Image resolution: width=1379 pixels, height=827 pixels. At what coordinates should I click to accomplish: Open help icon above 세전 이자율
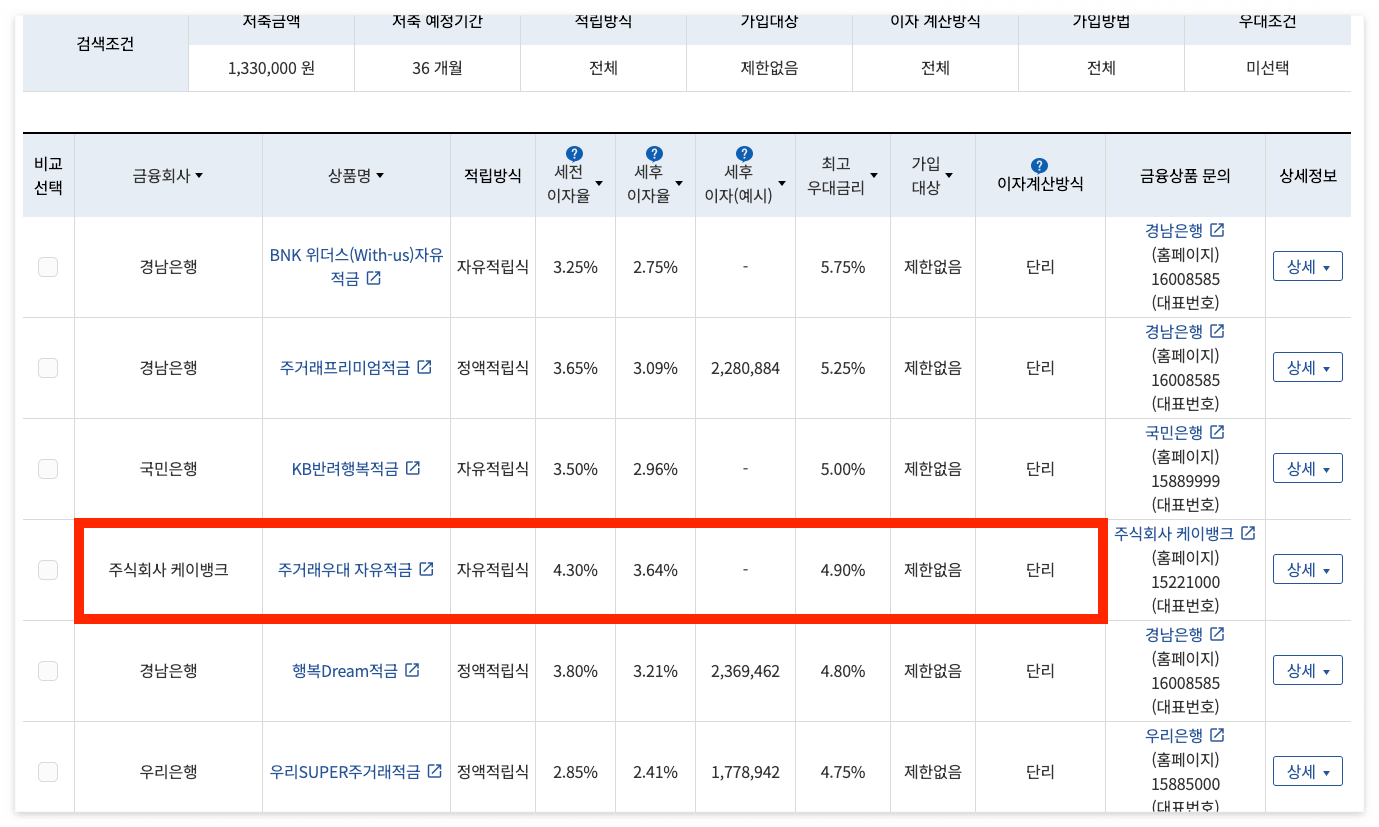click(574, 154)
